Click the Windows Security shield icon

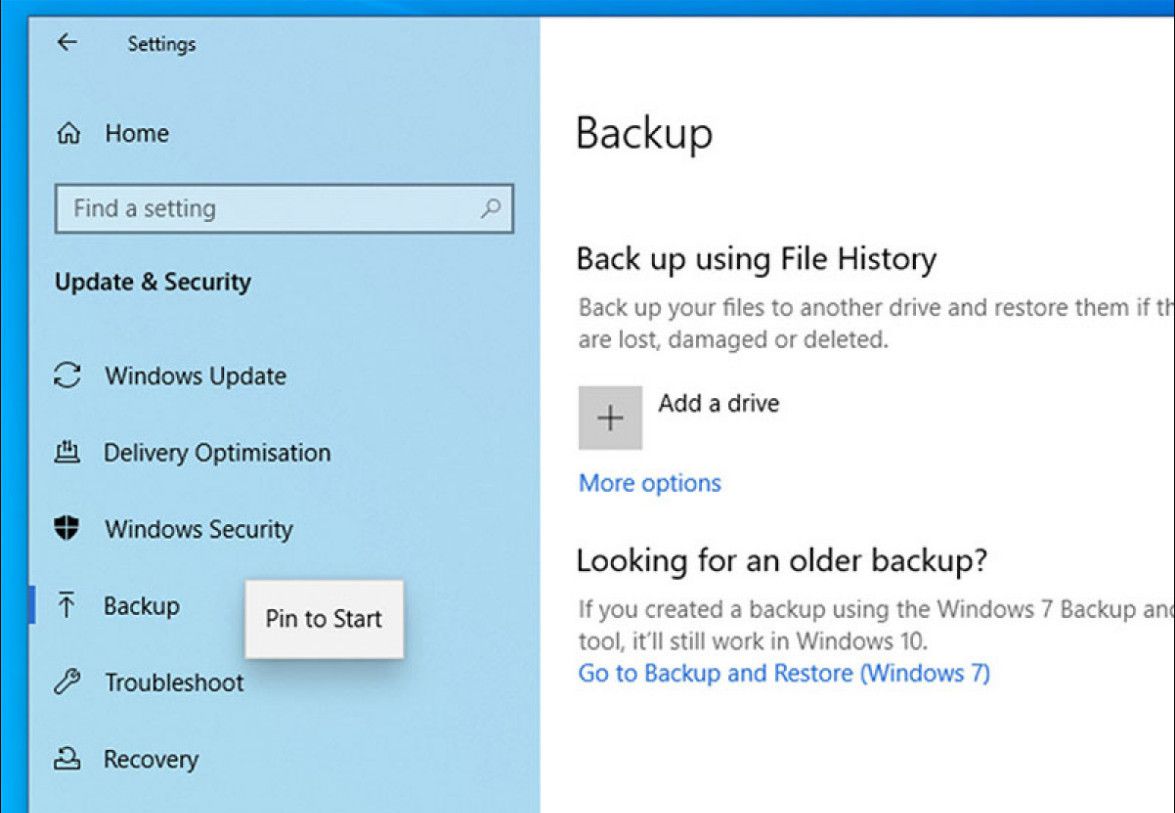[x=67, y=528]
